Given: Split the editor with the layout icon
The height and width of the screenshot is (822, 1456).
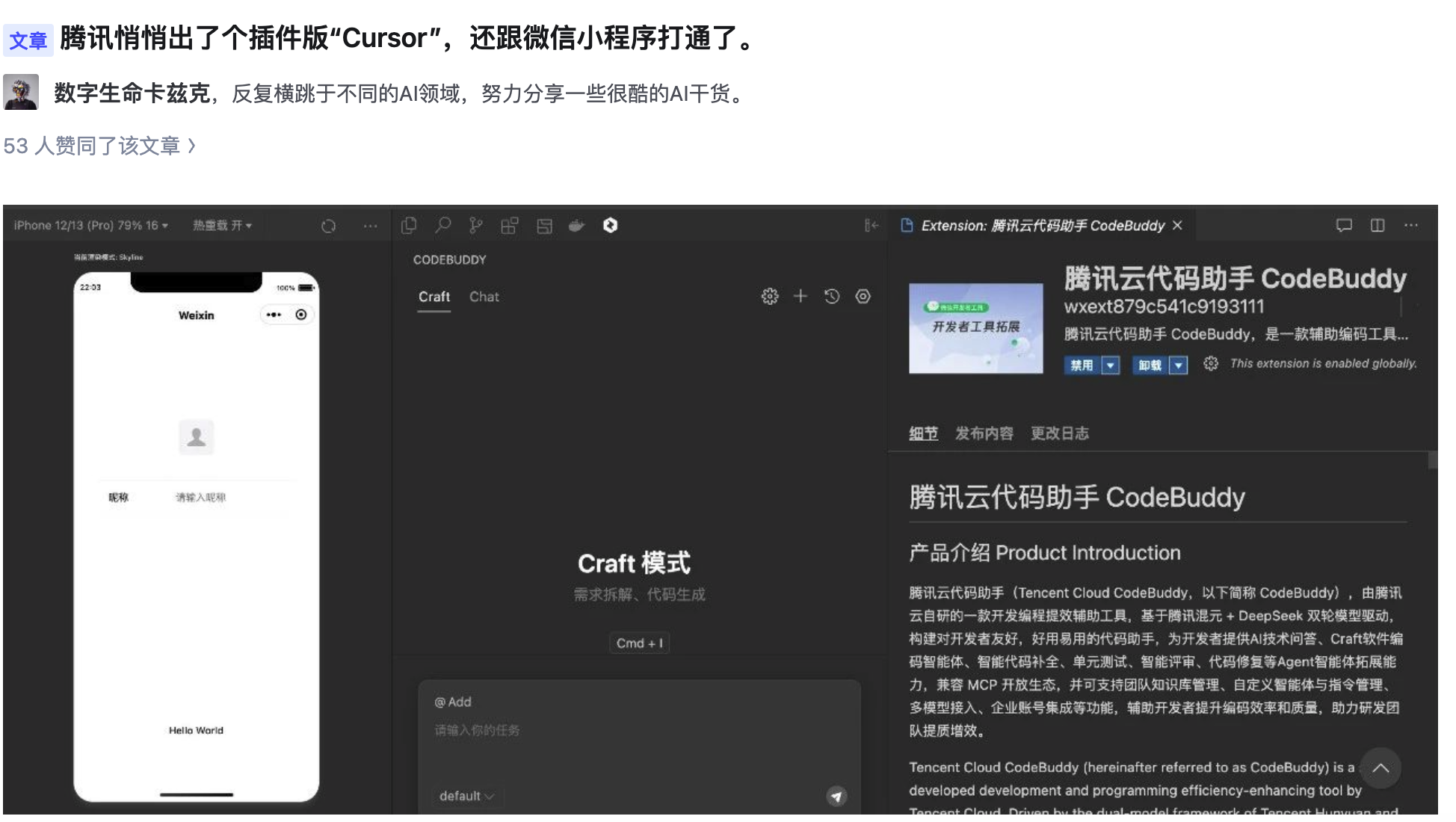Looking at the screenshot, I should point(1378,226).
